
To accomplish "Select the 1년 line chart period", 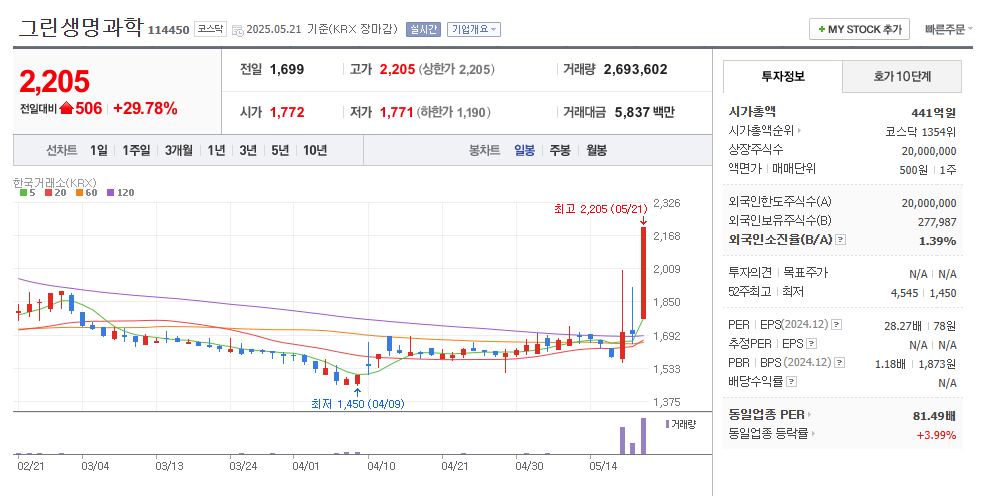I will coord(216,150).
